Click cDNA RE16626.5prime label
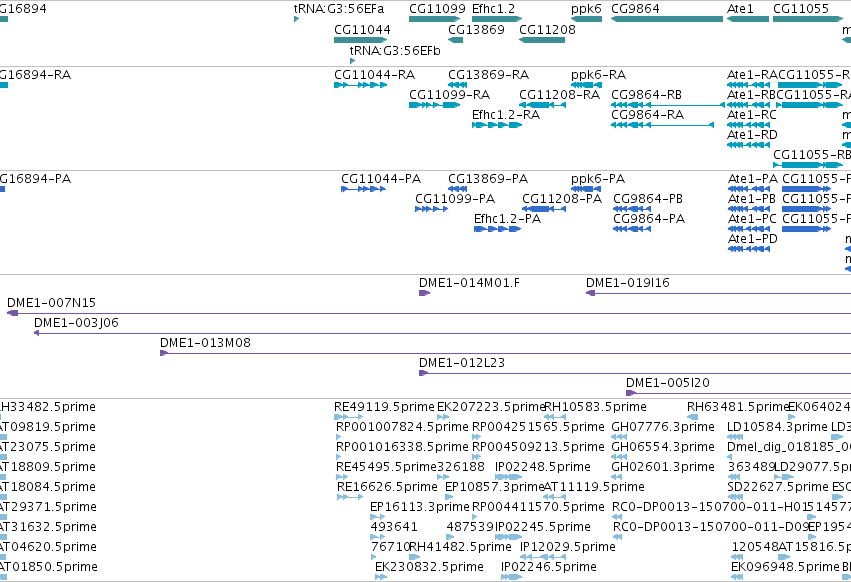Viewport: 851px width, 582px height. pyautogui.click(x=387, y=487)
